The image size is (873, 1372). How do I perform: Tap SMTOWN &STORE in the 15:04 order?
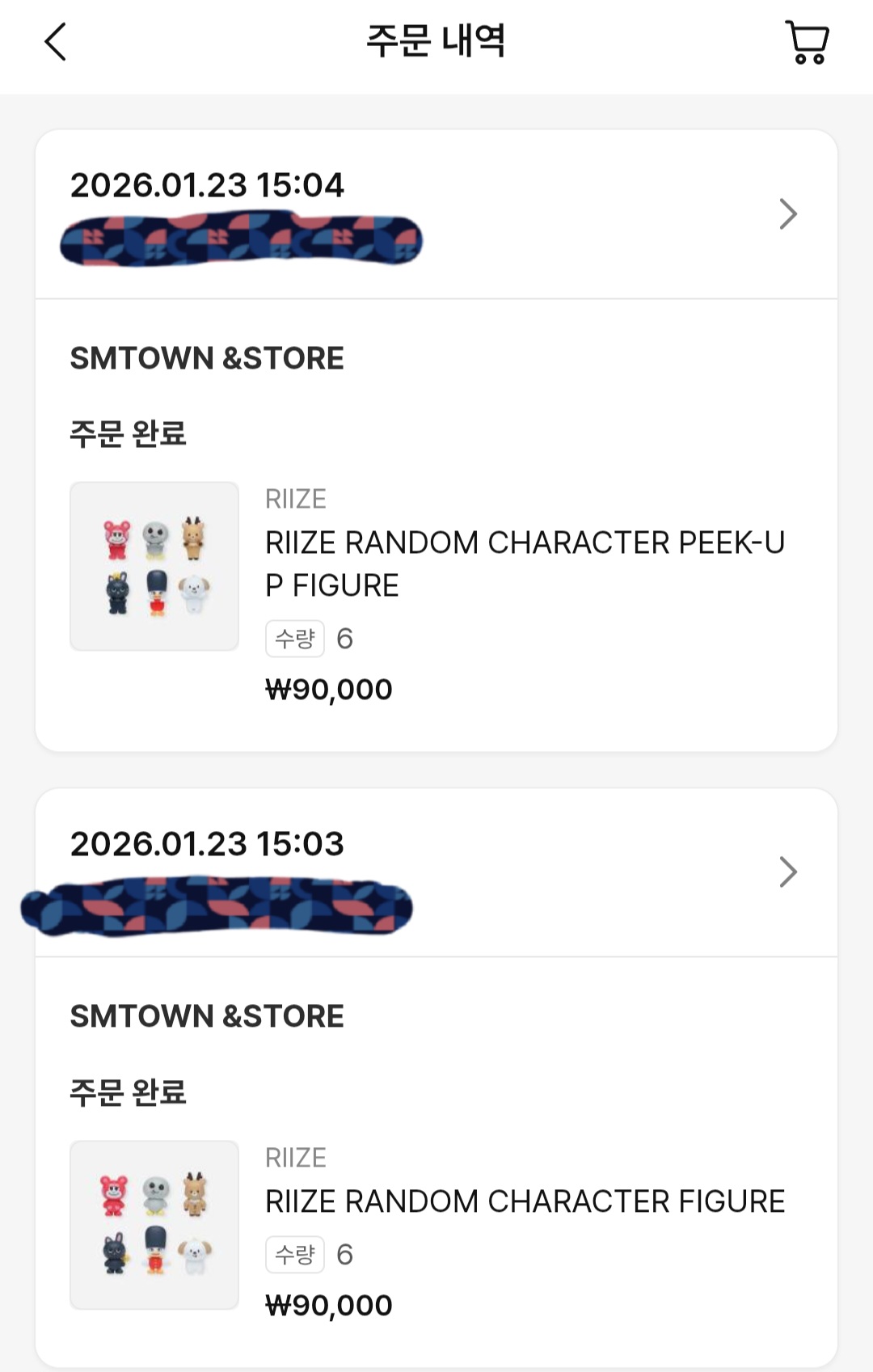[x=207, y=358]
